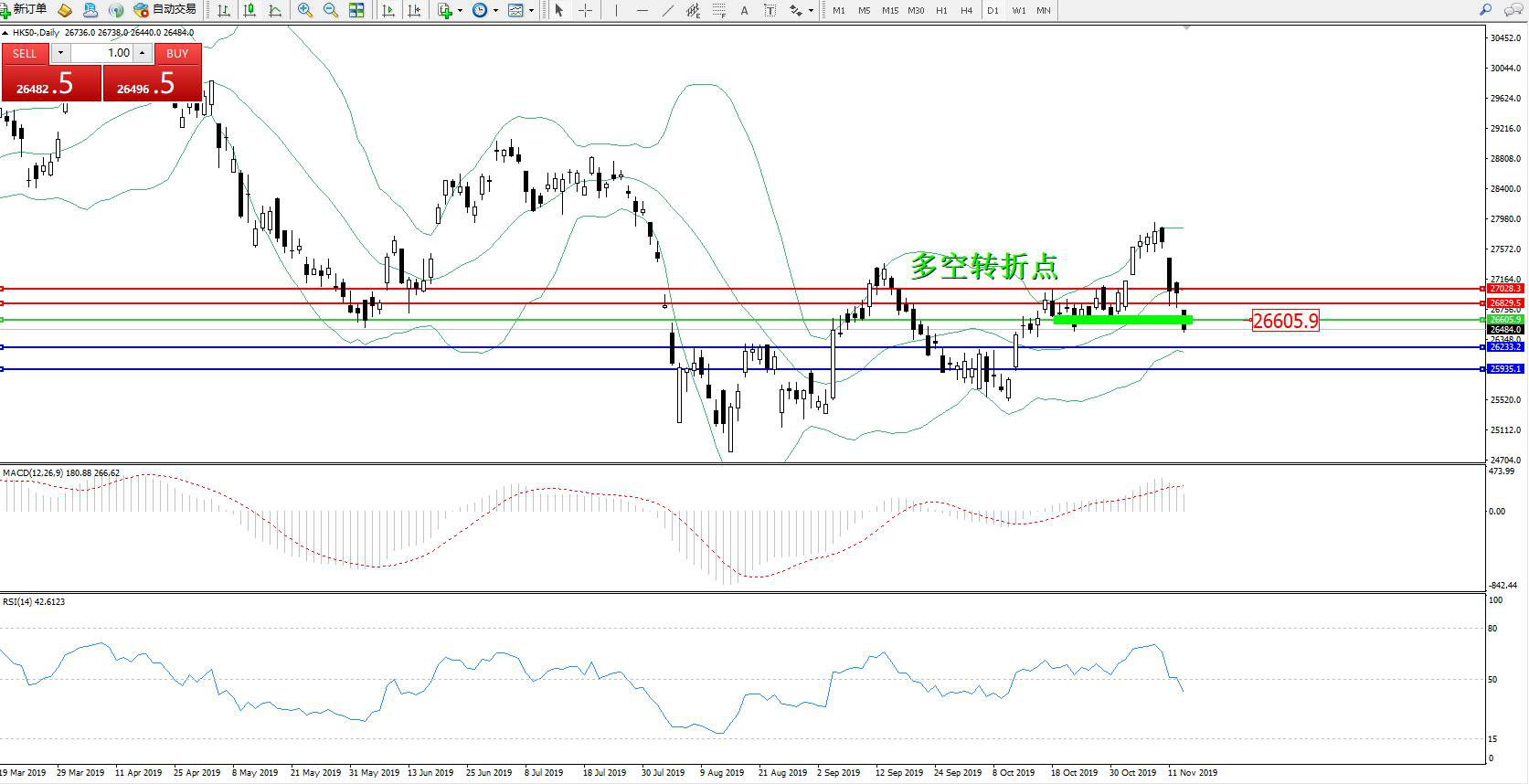This screenshot has height=784, width=1529.
Task: Click the zoom in magnifier icon
Action: (x=305, y=11)
